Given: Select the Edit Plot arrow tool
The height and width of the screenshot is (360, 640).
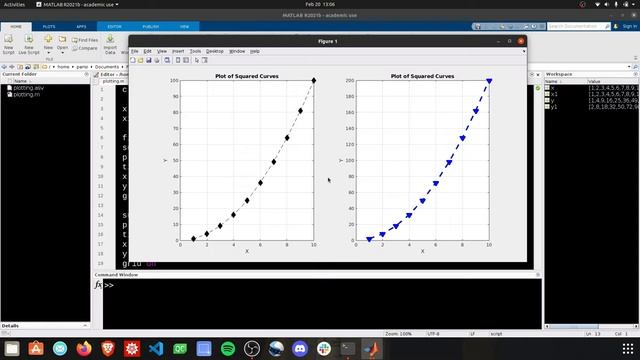Looking at the screenshot, I should pos(197,60).
